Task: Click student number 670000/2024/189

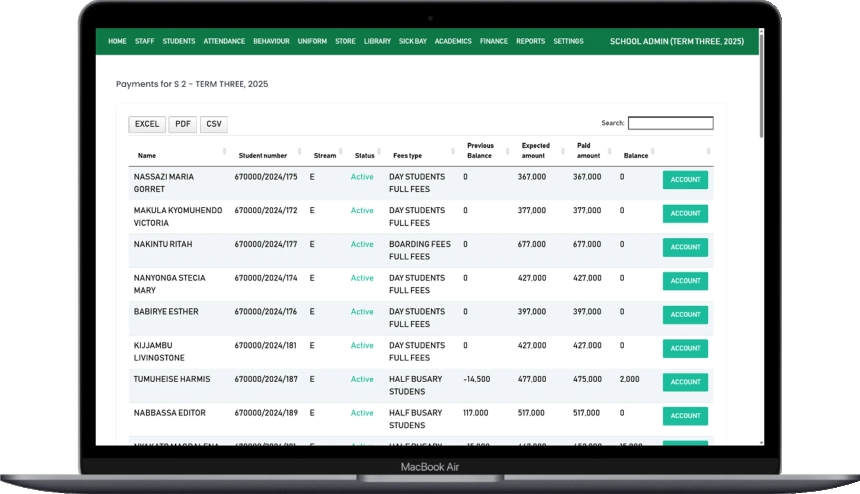Action: pyautogui.click(x=266, y=413)
